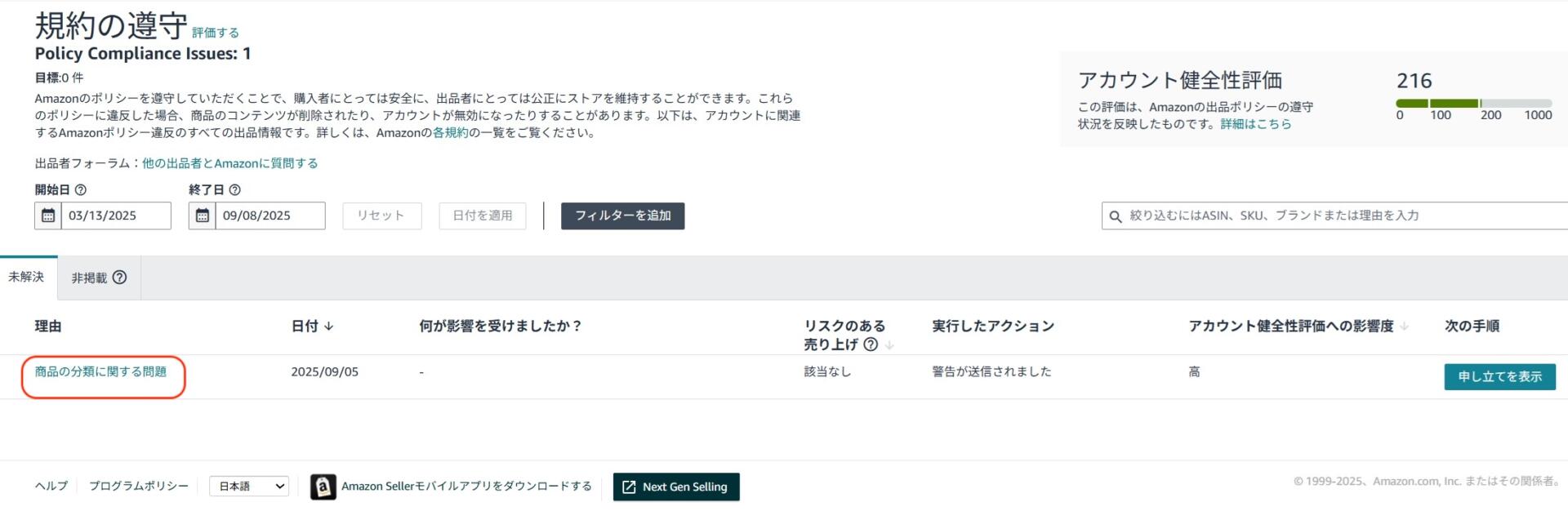Click the help icon on 非掲載 tab
Image resolution: width=1568 pixels, height=520 pixels.
pos(120,278)
